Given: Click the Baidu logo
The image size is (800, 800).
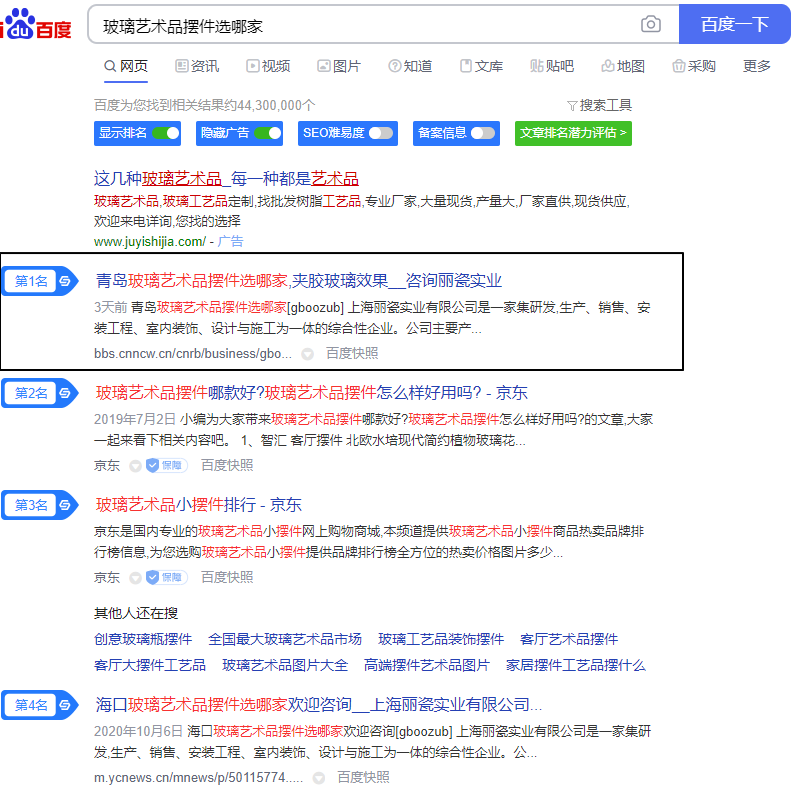Looking at the screenshot, I should click(x=36, y=24).
